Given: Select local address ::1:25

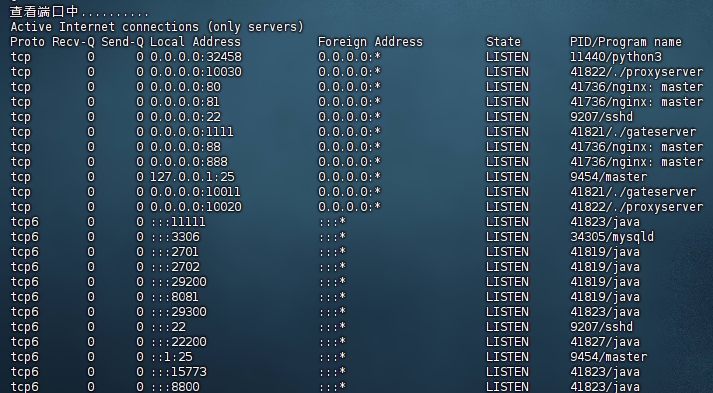Looking at the screenshot, I should (x=171, y=357).
